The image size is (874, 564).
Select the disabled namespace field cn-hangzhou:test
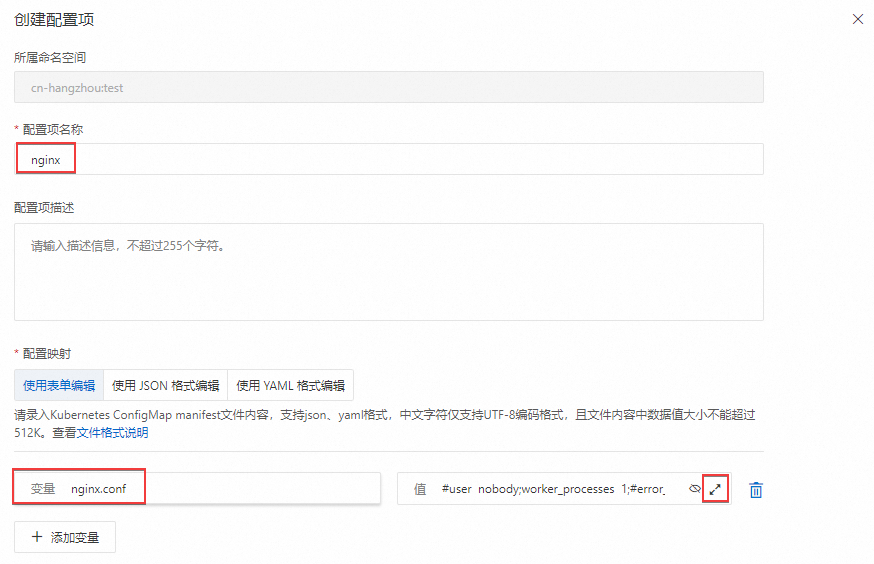(389, 87)
